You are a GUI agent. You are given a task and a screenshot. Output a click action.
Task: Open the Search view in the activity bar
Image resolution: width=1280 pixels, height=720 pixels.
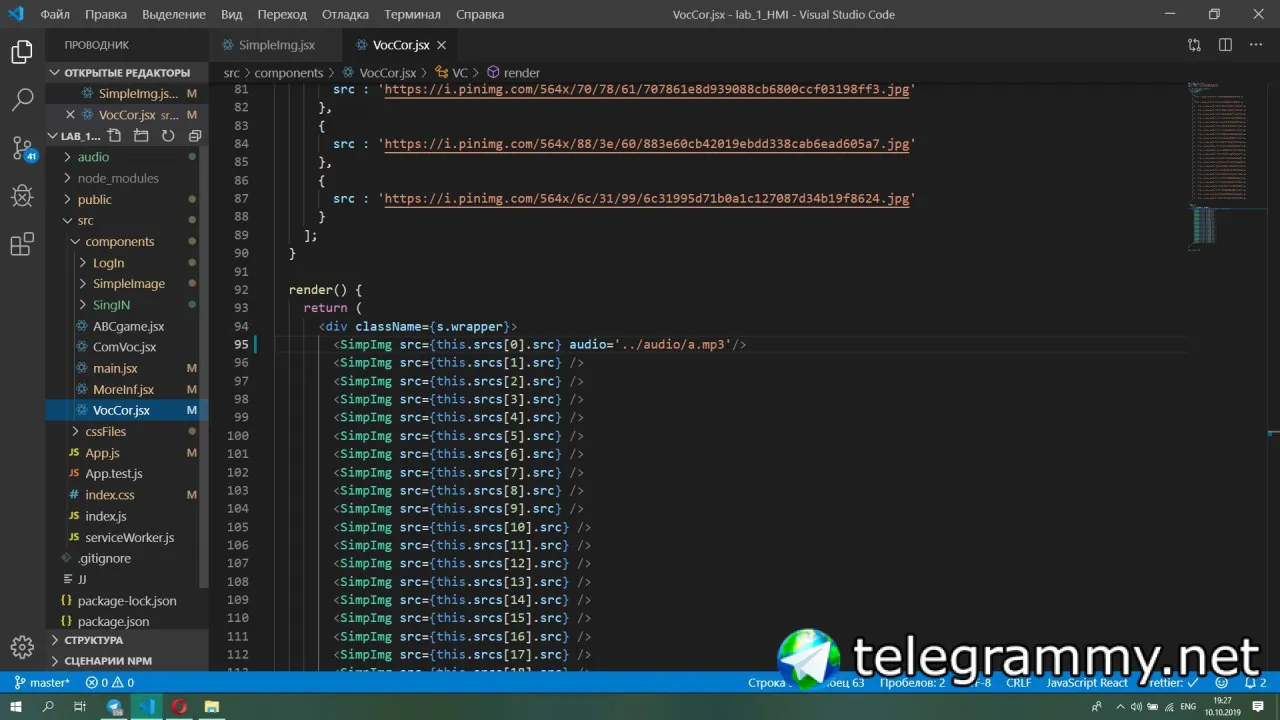[x=22, y=99]
